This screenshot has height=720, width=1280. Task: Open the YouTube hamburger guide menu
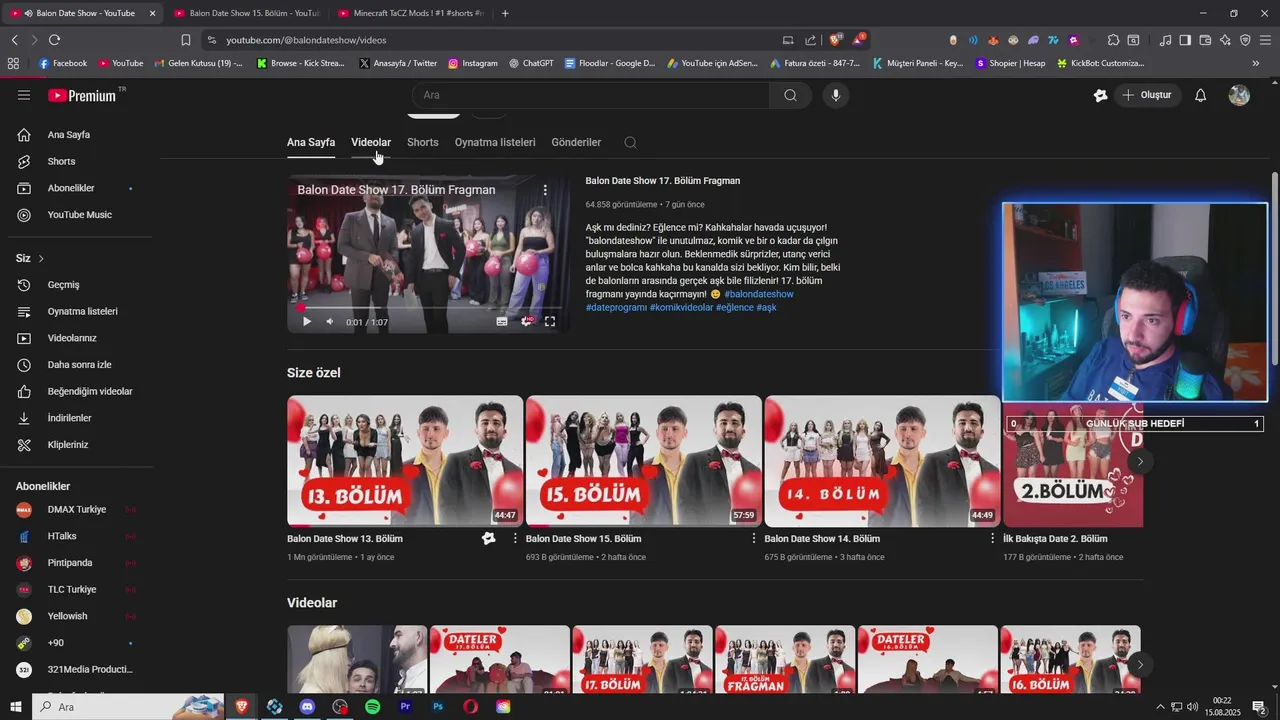click(24, 95)
